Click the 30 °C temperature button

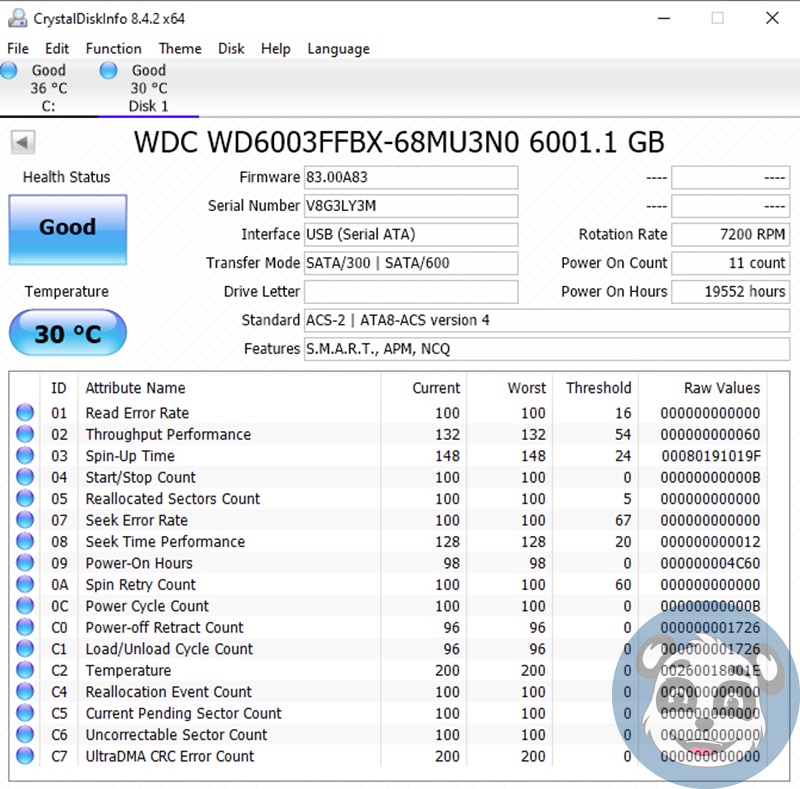coord(68,333)
